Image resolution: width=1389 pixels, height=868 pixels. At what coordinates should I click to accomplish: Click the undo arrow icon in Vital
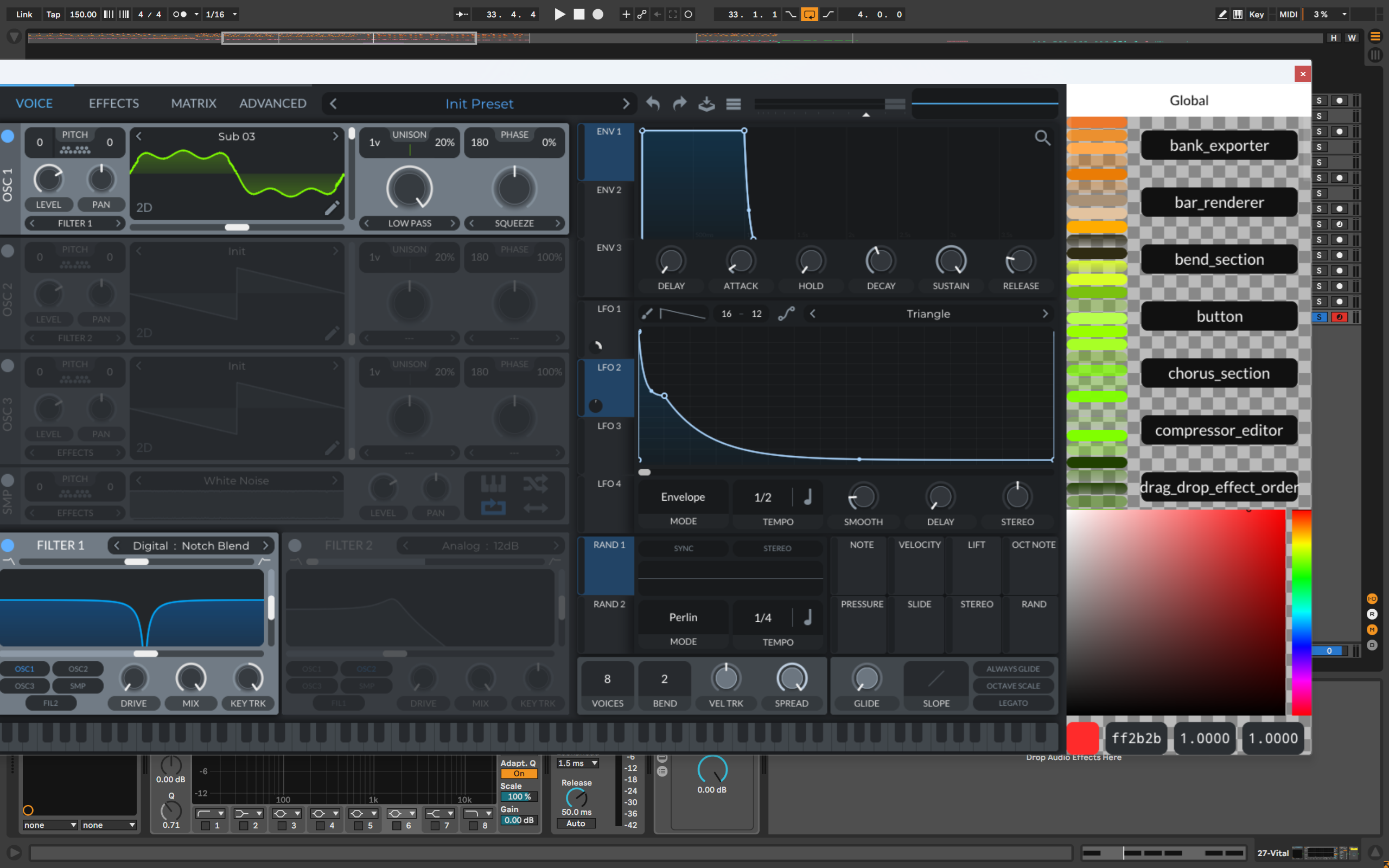pos(653,104)
